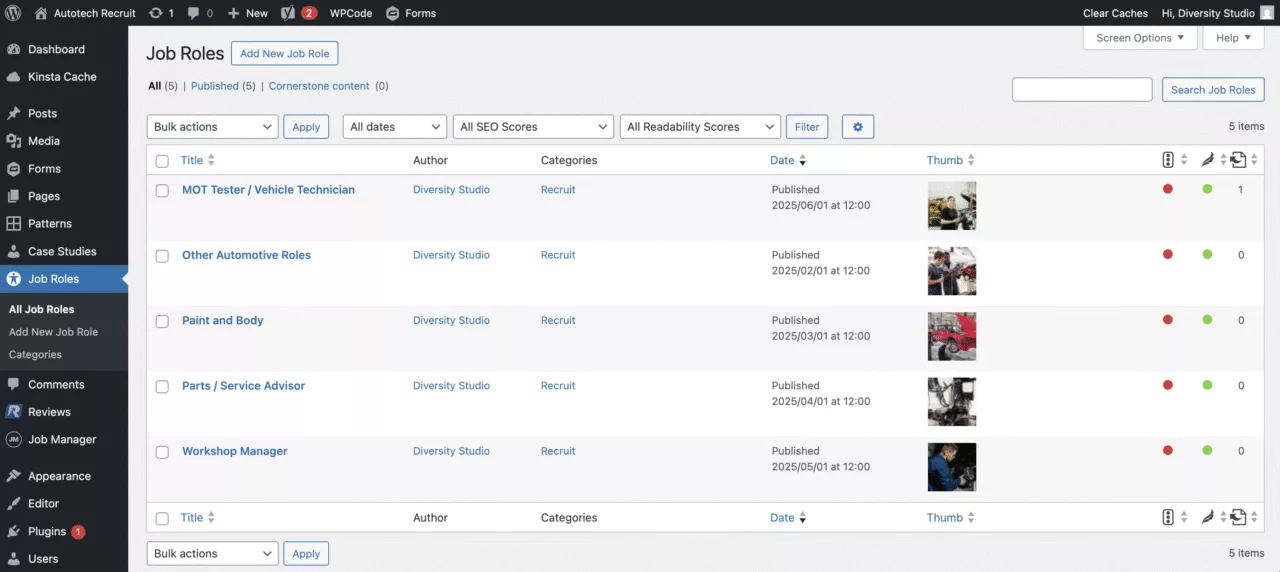Open Case Studies in the sidebar menu
Screen dimensions: 1280x572
(x=62, y=251)
